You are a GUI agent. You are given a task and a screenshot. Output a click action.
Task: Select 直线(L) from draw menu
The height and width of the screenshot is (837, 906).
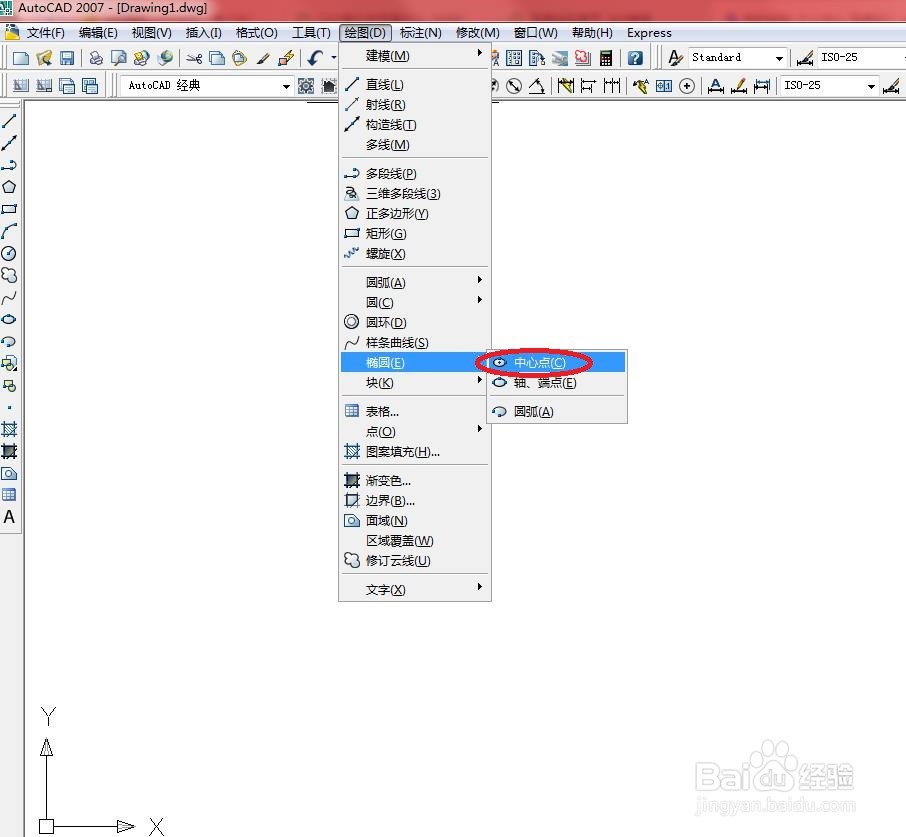(x=415, y=85)
